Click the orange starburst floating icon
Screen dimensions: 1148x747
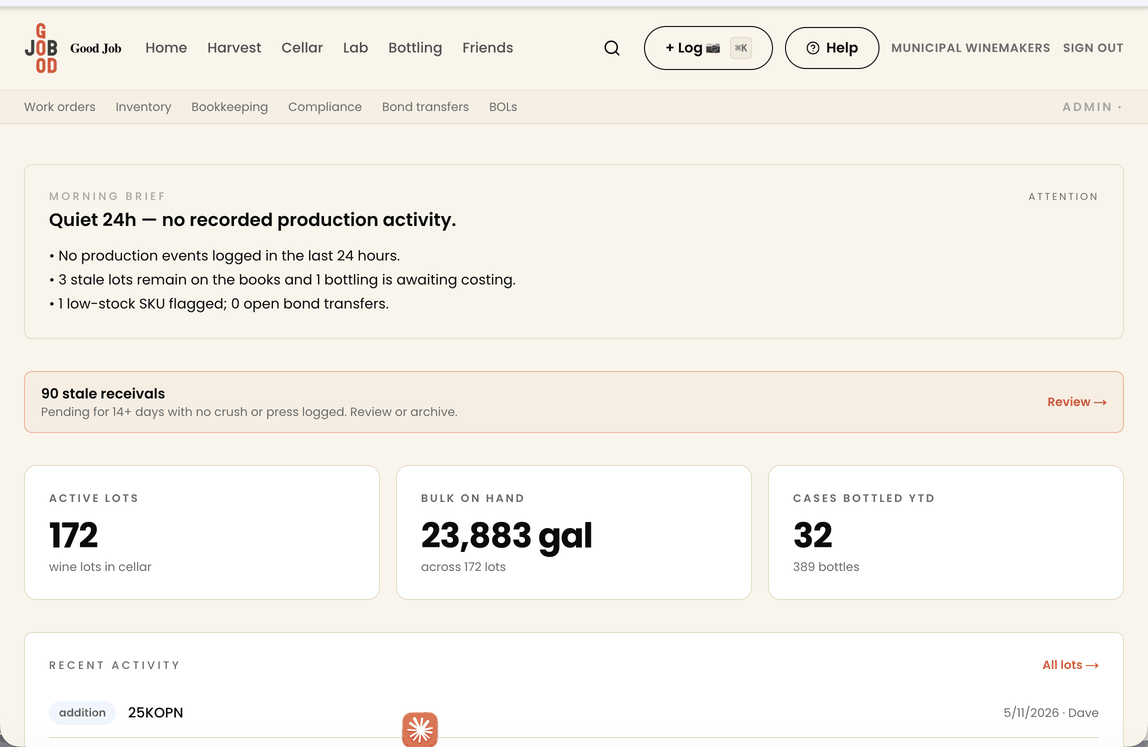pos(420,729)
